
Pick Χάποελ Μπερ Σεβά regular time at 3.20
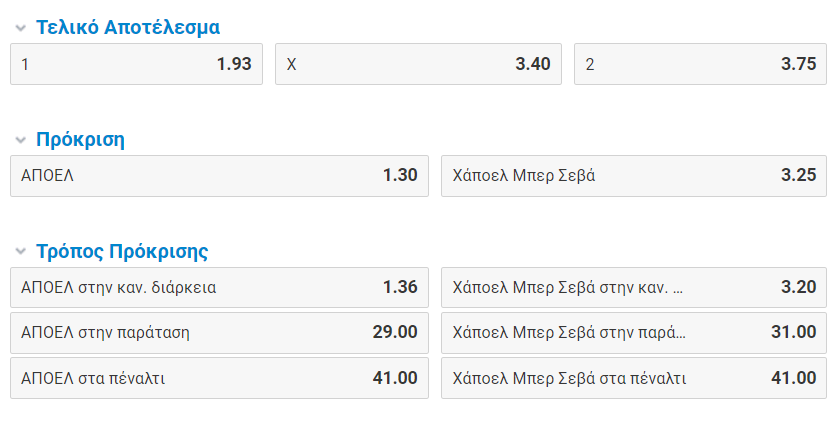634,288
